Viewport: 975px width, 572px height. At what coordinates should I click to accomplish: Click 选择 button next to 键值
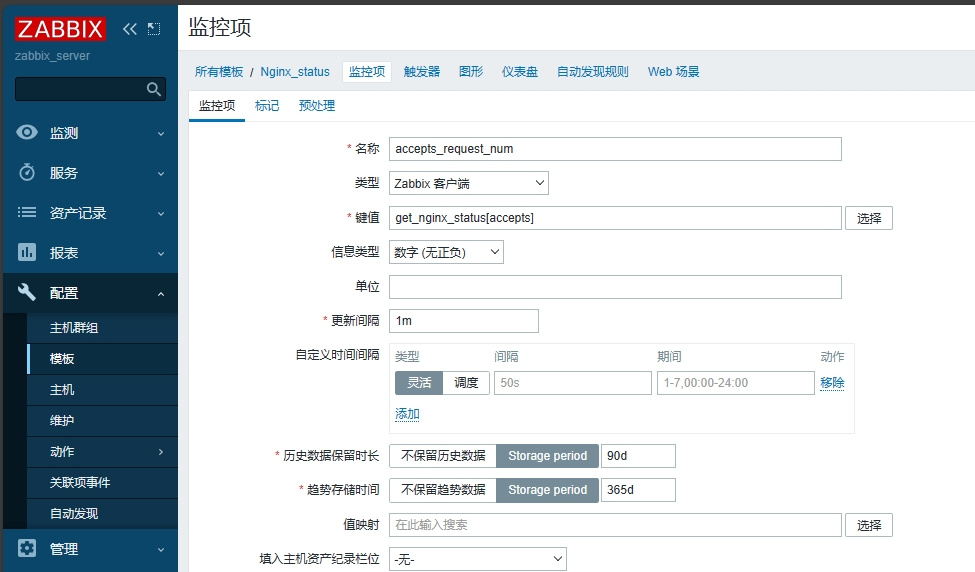pyautogui.click(x=868, y=218)
